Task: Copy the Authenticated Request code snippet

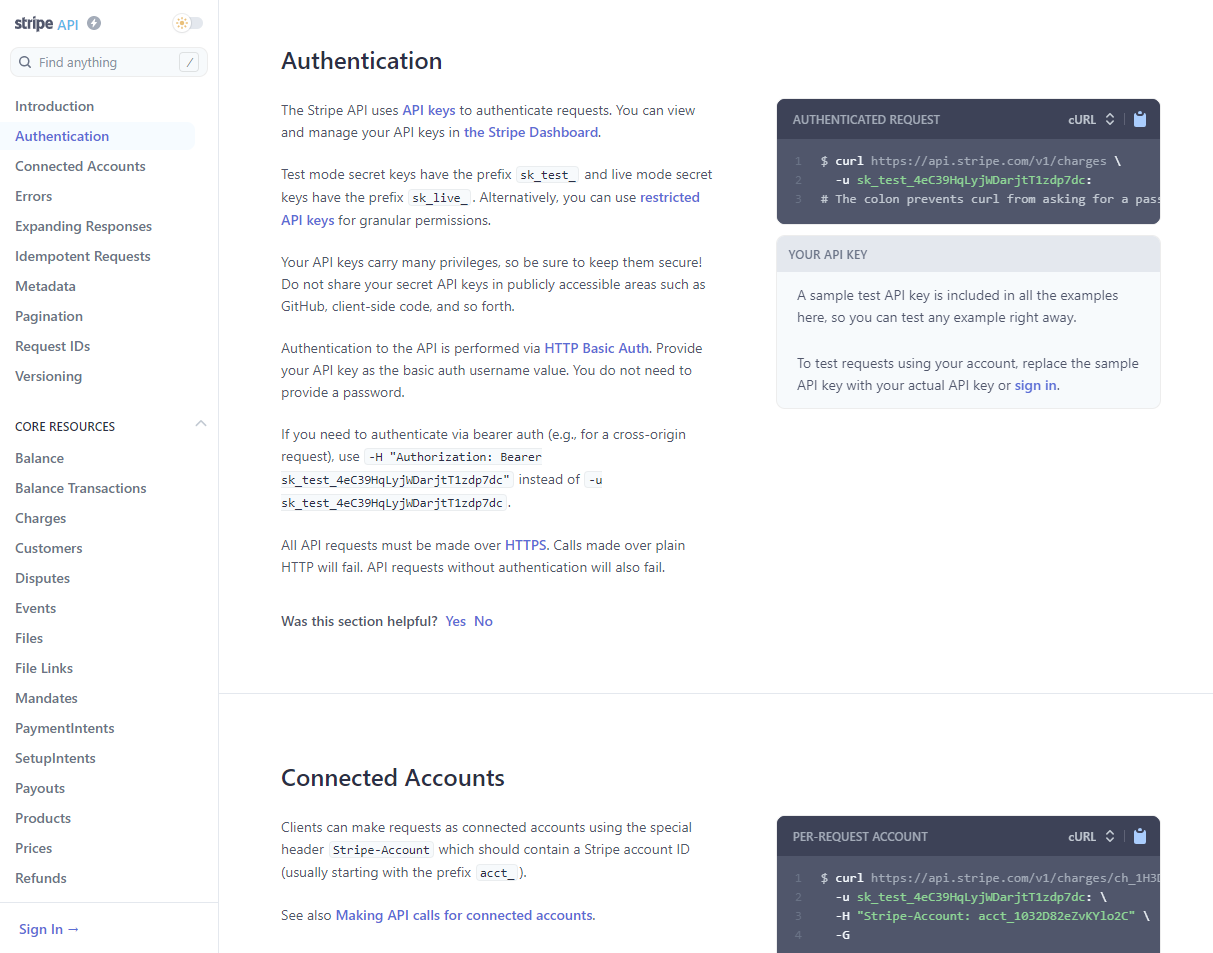Action: click(1140, 119)
